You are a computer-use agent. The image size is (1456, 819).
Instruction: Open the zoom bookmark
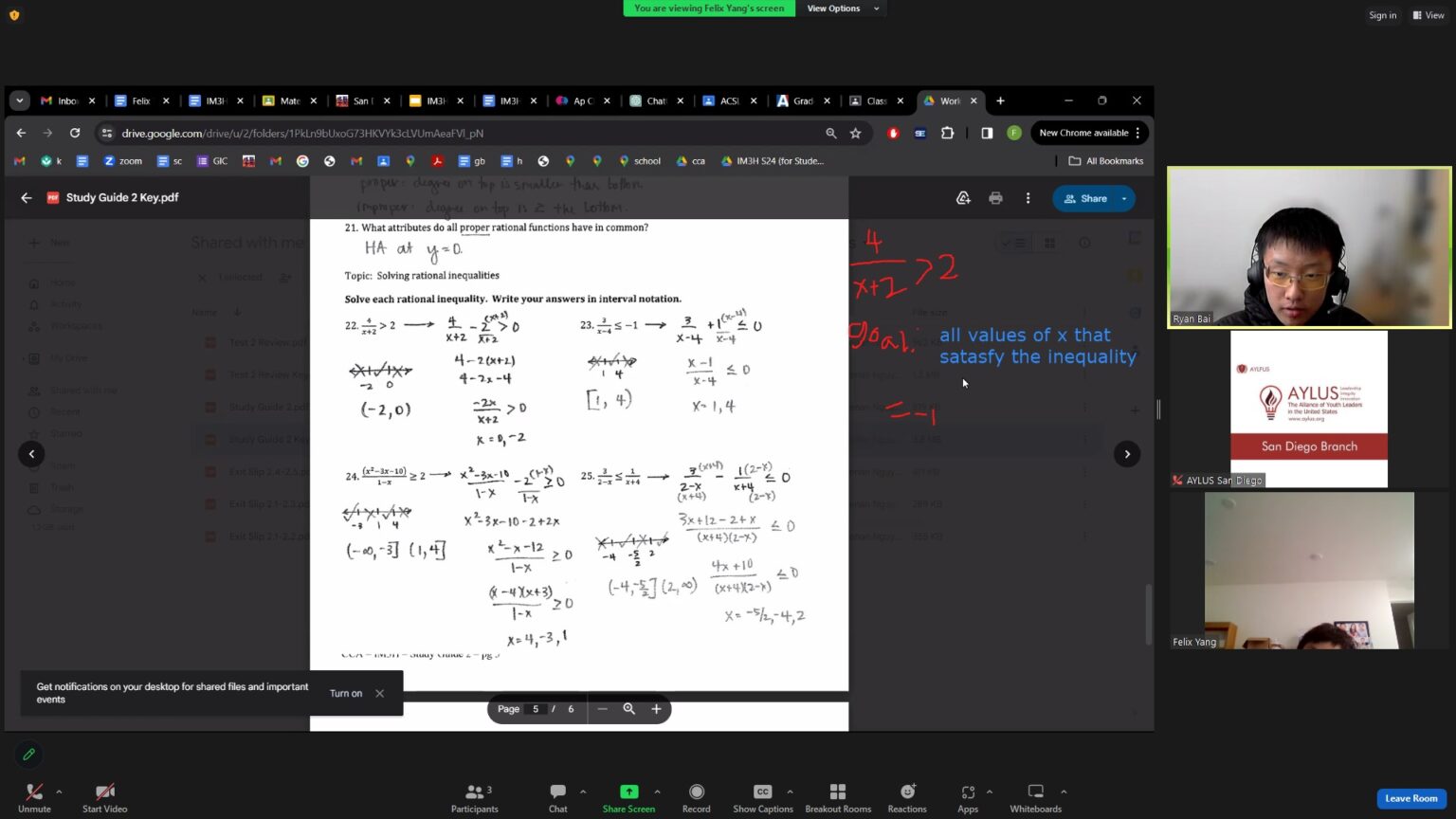[122, 161]
